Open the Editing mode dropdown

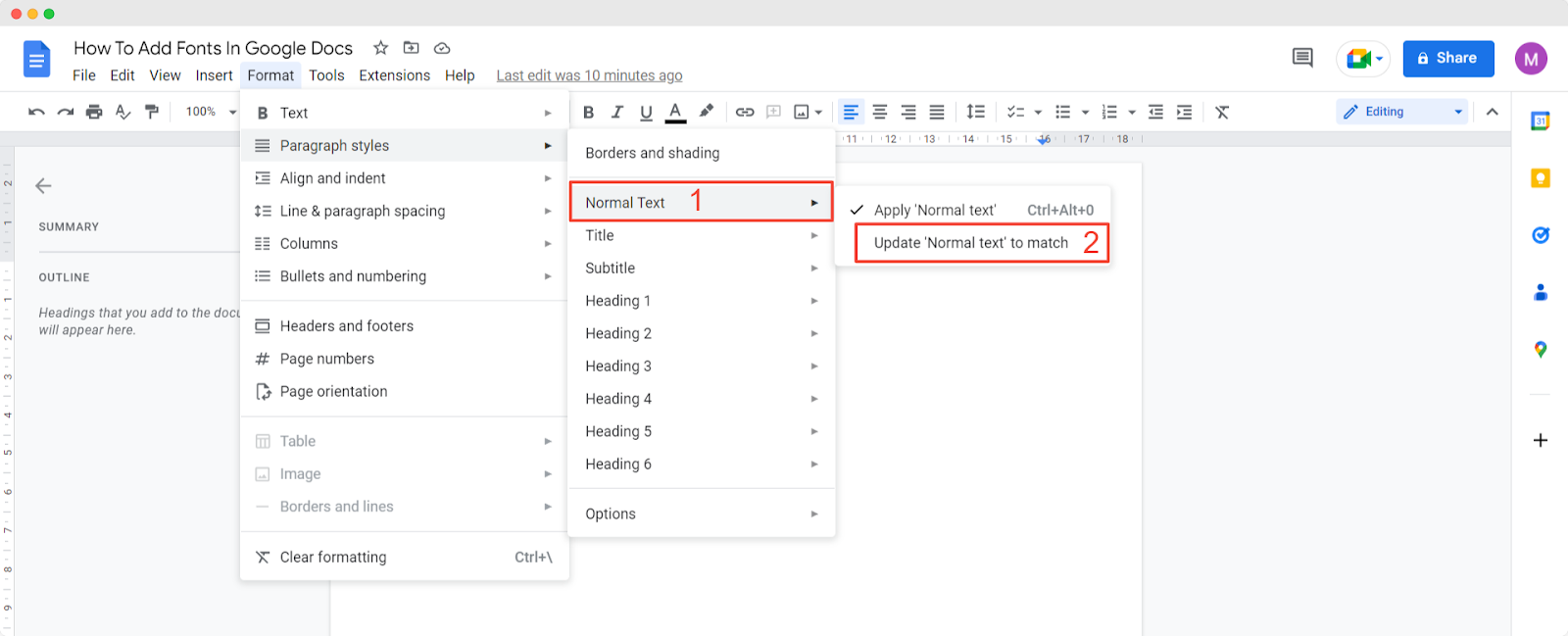(1402, 112)
